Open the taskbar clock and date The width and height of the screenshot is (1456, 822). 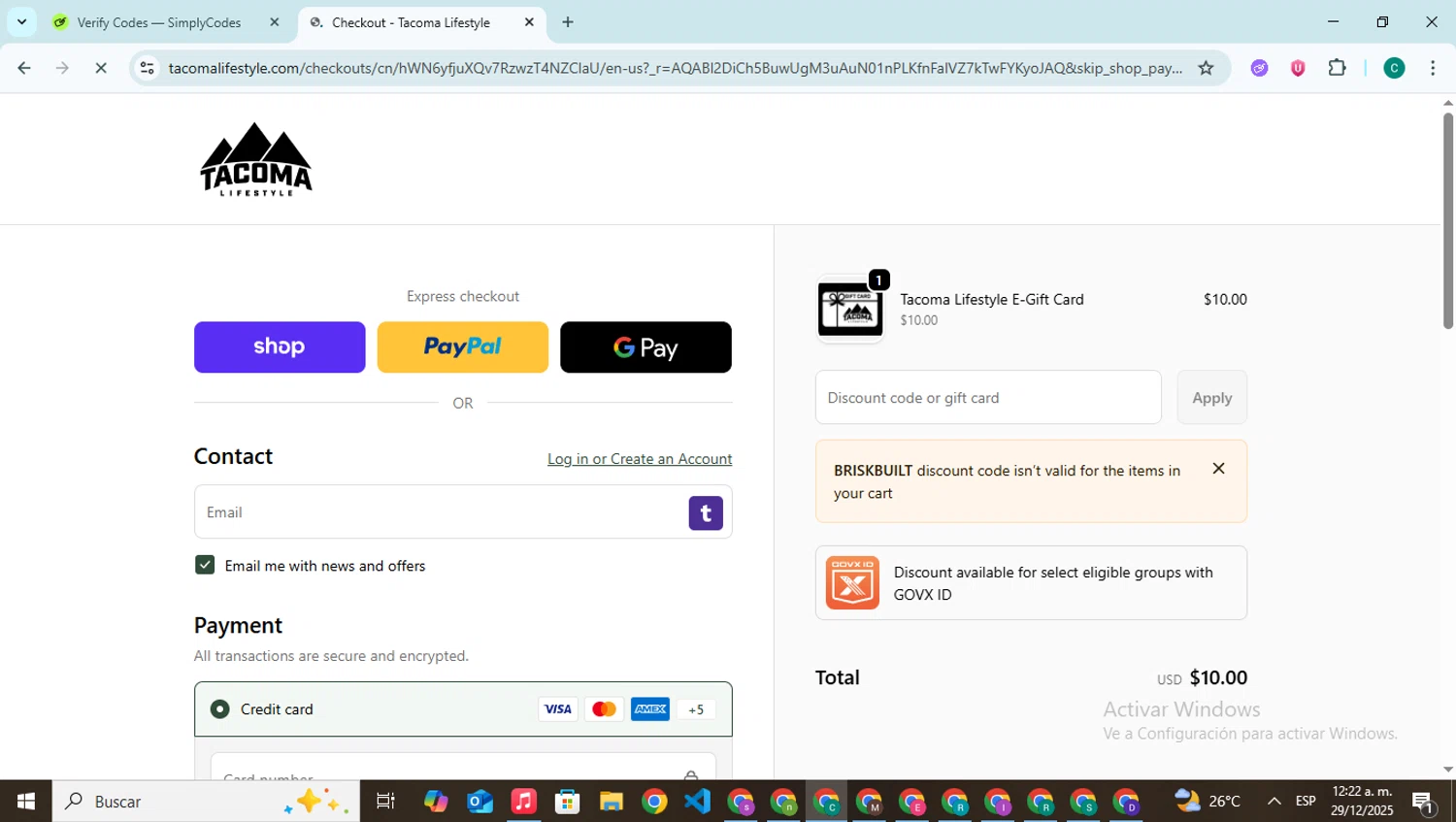(1362, 802)
